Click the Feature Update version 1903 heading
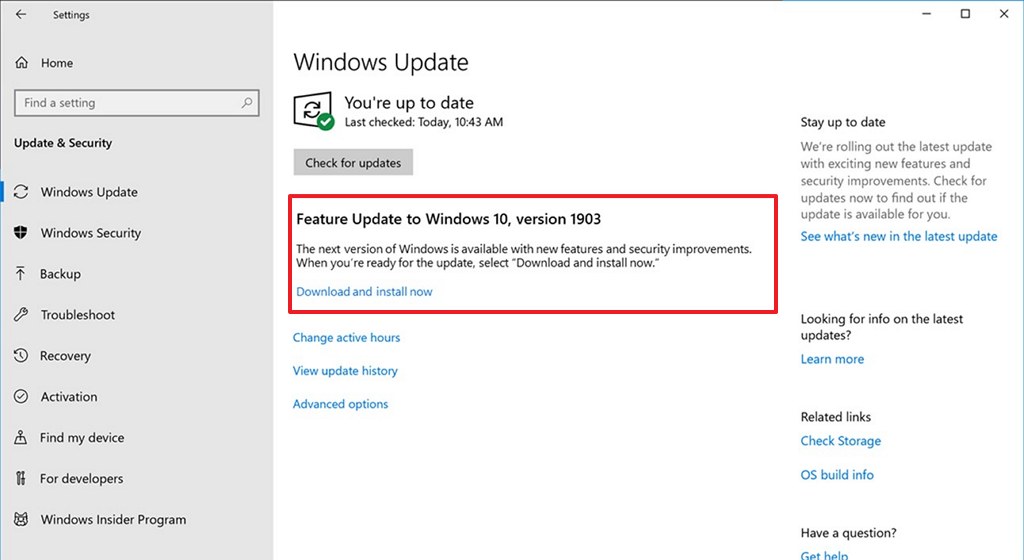The height and width of the screenshot is (560, 1024). (448, 219)
